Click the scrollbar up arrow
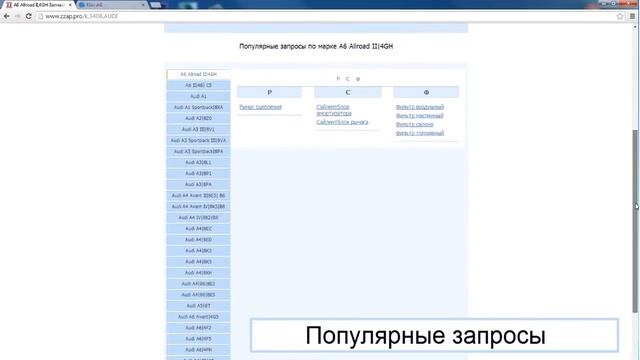 point(635,27)
